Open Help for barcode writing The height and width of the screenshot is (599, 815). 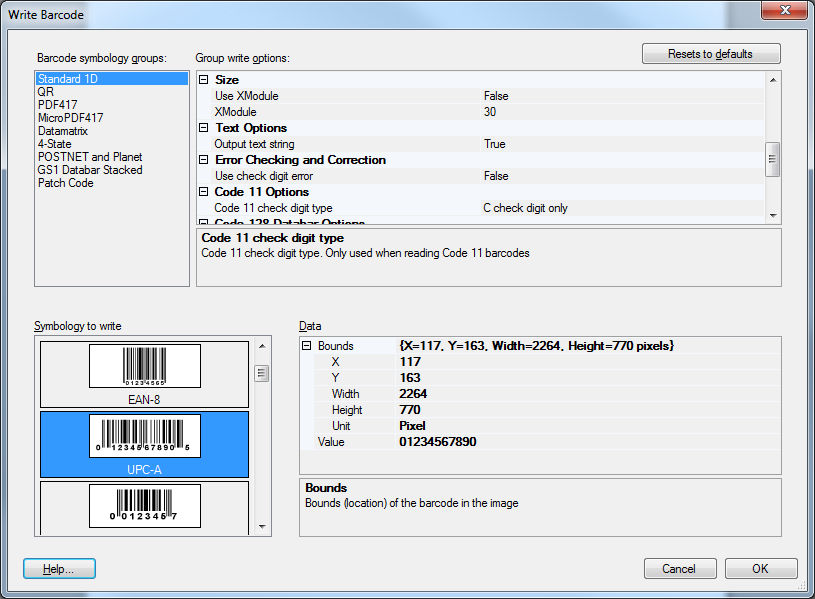(x=59, y=569)
